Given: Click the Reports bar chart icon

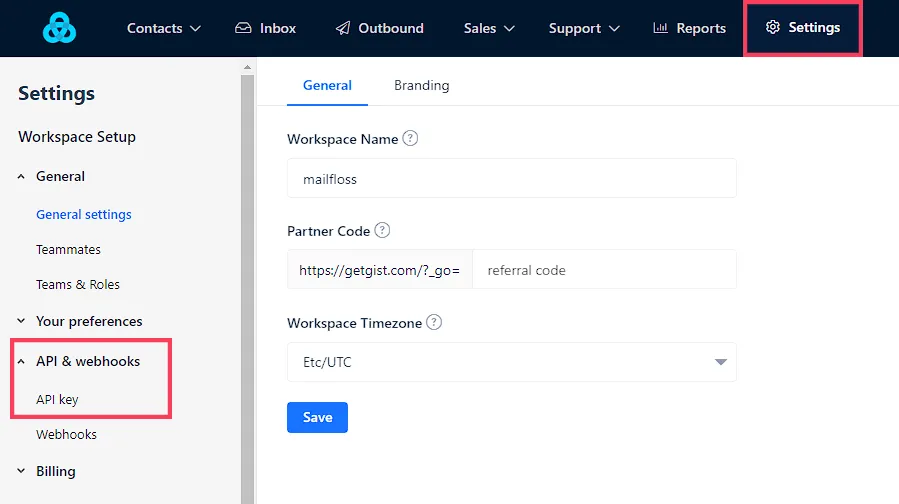Looking at the screenshot, I should point(660,28).
